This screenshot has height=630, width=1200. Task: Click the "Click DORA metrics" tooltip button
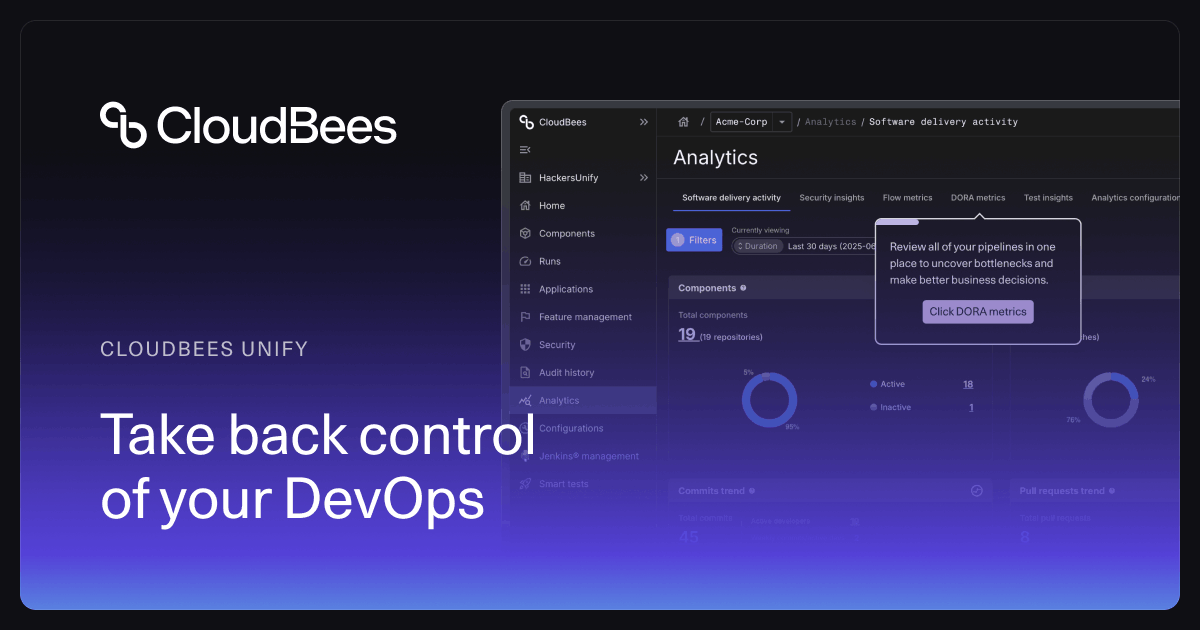978,312
